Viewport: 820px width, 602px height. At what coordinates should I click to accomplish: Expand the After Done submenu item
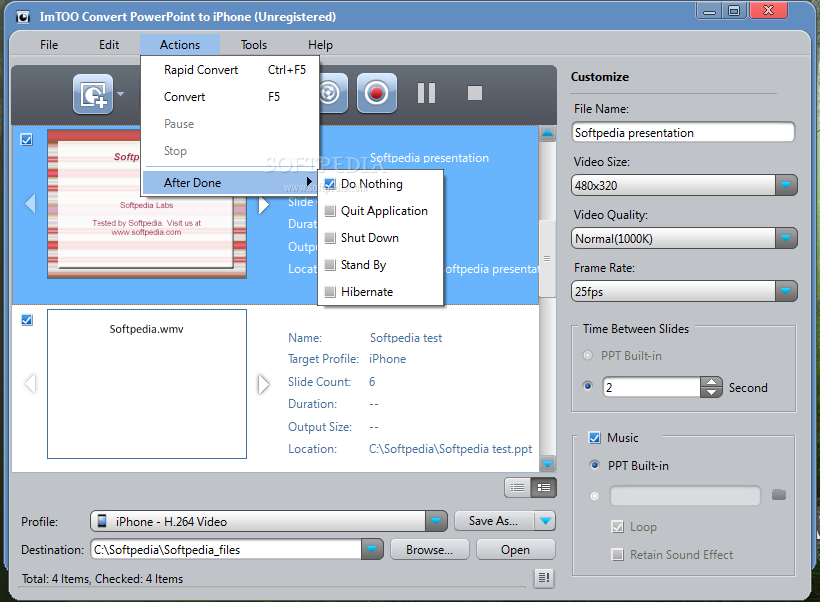[230, 183]
